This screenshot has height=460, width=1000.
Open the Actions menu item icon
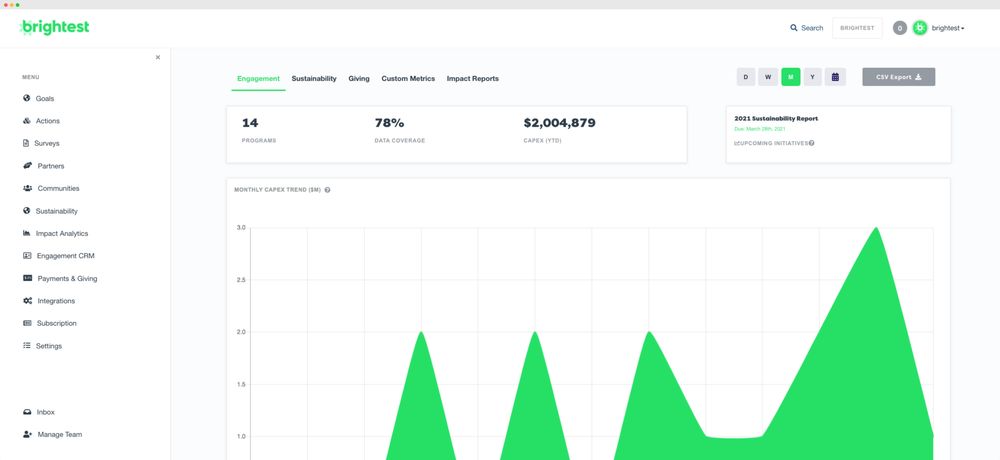click(27, 121)
